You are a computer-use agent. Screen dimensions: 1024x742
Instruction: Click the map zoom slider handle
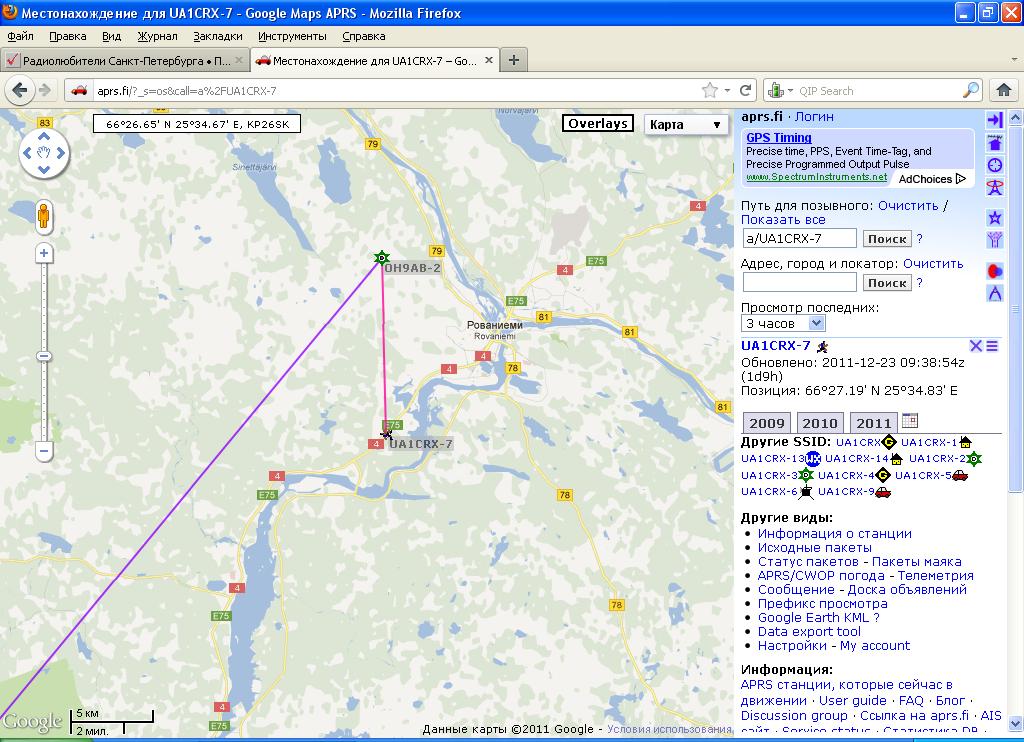click(44, 356)
